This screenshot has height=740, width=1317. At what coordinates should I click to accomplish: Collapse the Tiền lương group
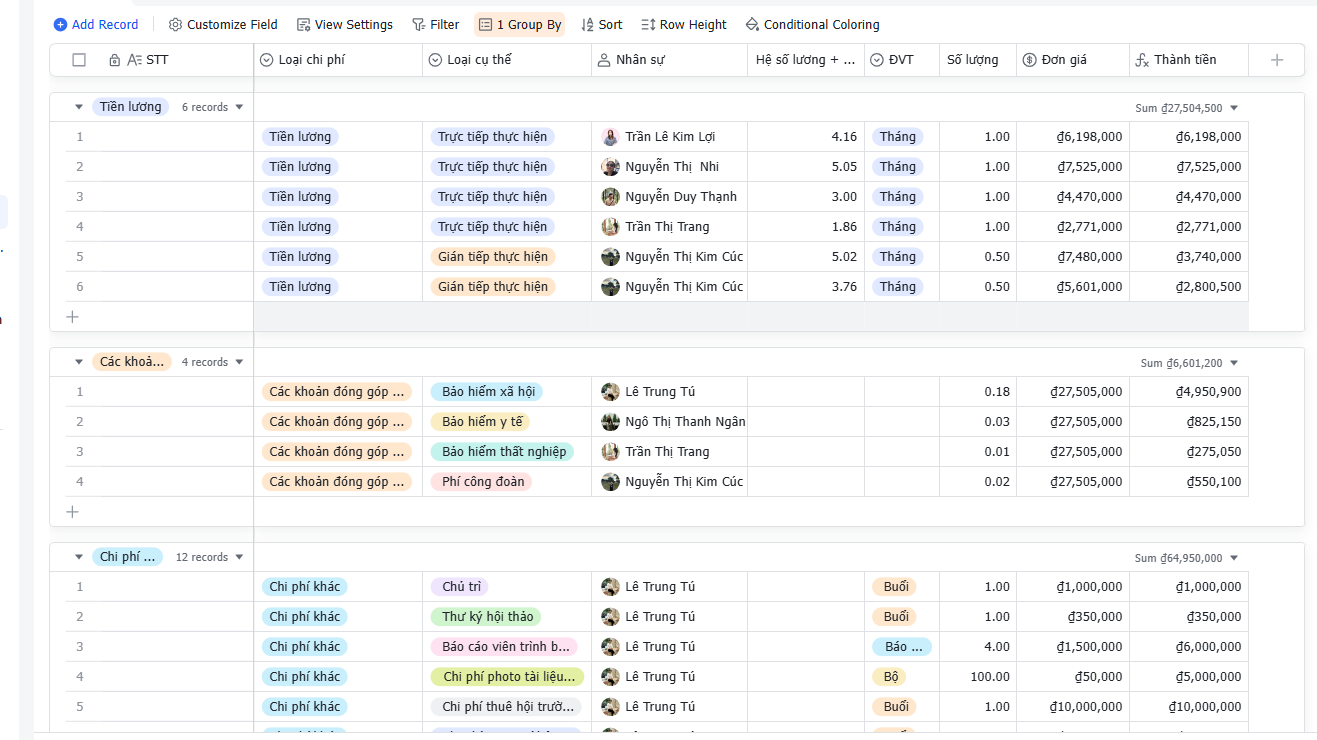click(79, 107)
